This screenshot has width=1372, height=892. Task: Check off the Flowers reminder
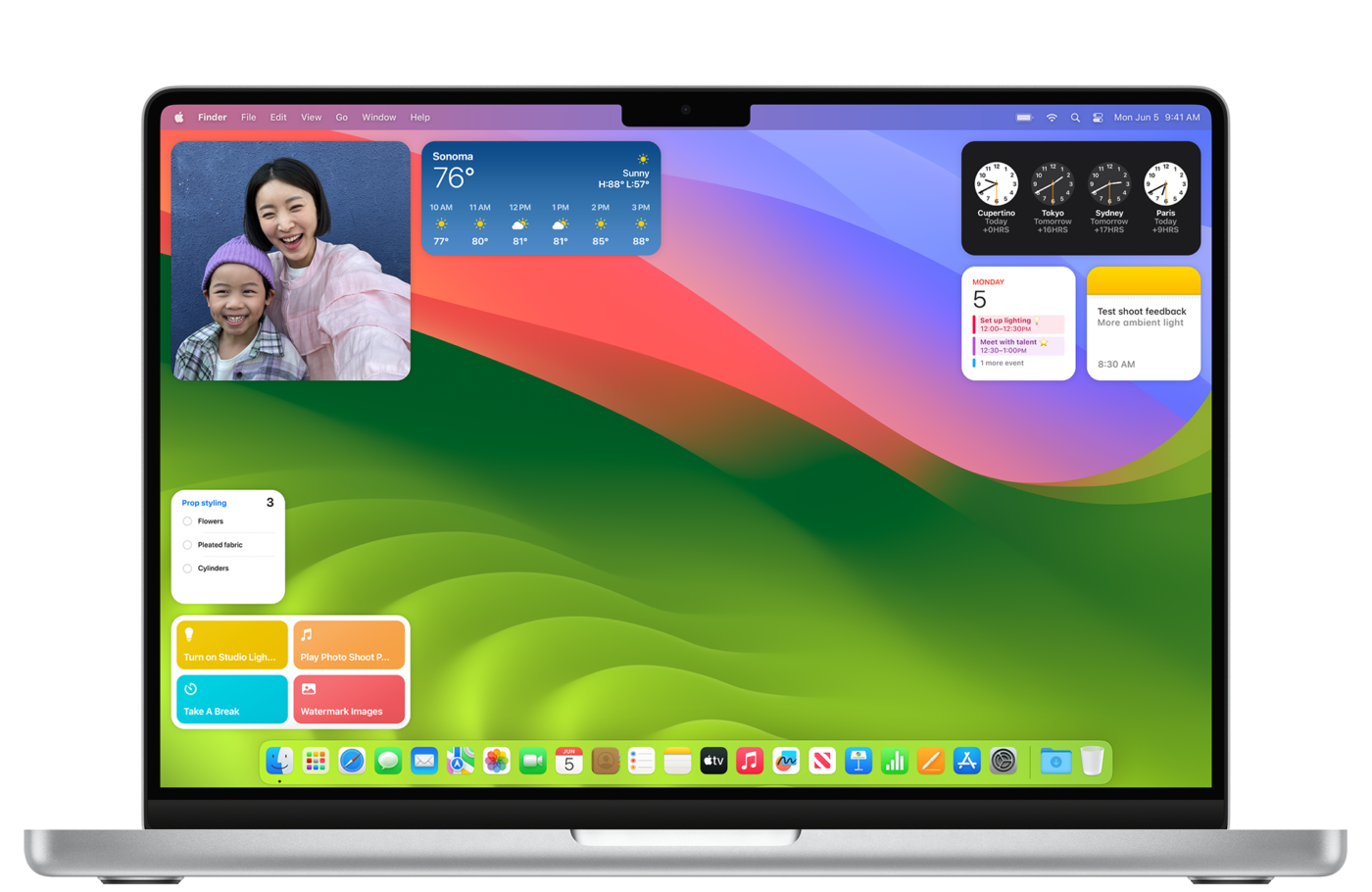click(x=187, y=520)
